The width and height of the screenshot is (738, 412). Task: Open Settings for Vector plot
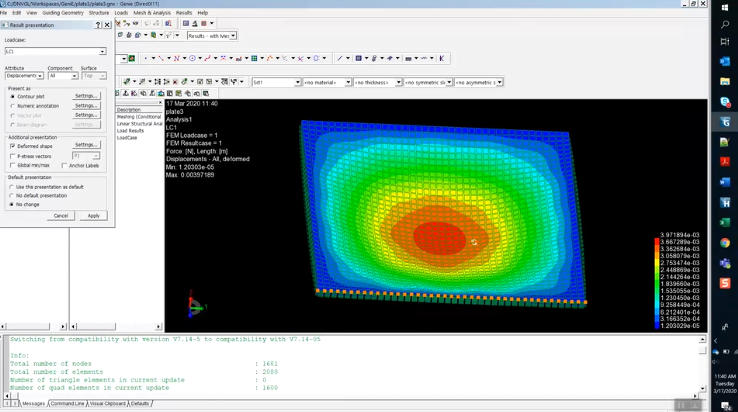pyautogui.click(x=86, y=115)
